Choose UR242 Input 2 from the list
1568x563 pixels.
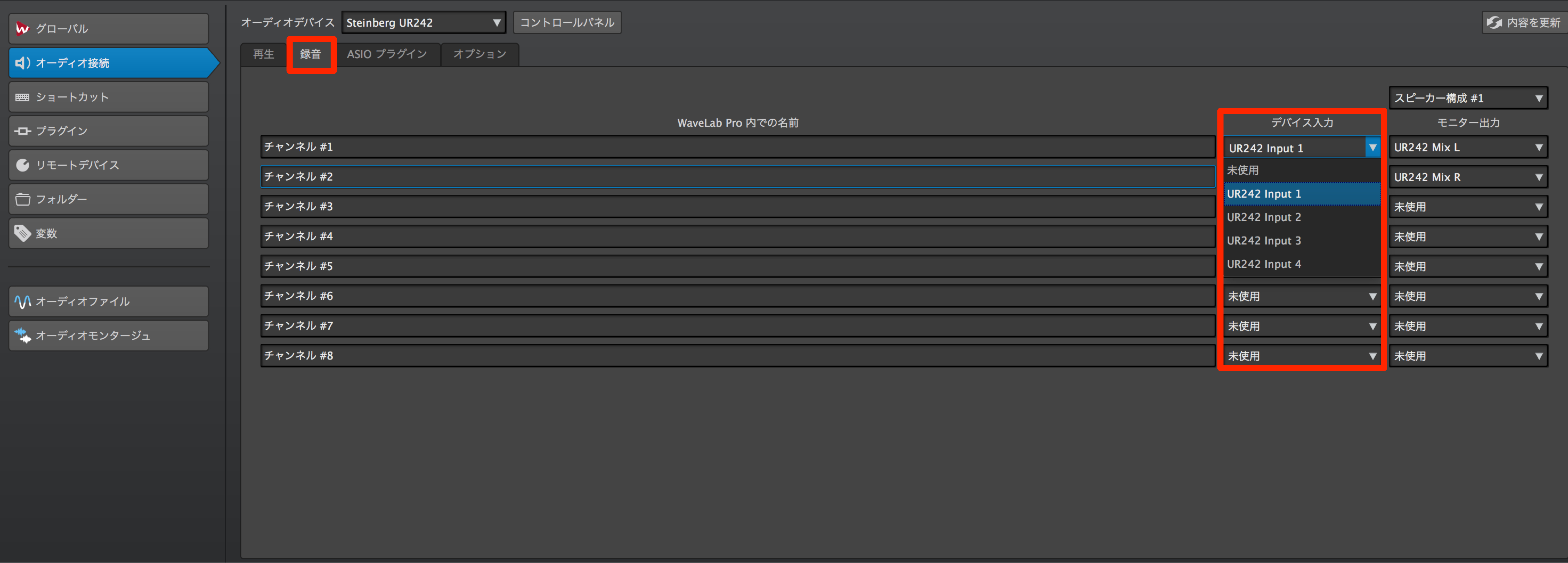[x=1301, y=217]
